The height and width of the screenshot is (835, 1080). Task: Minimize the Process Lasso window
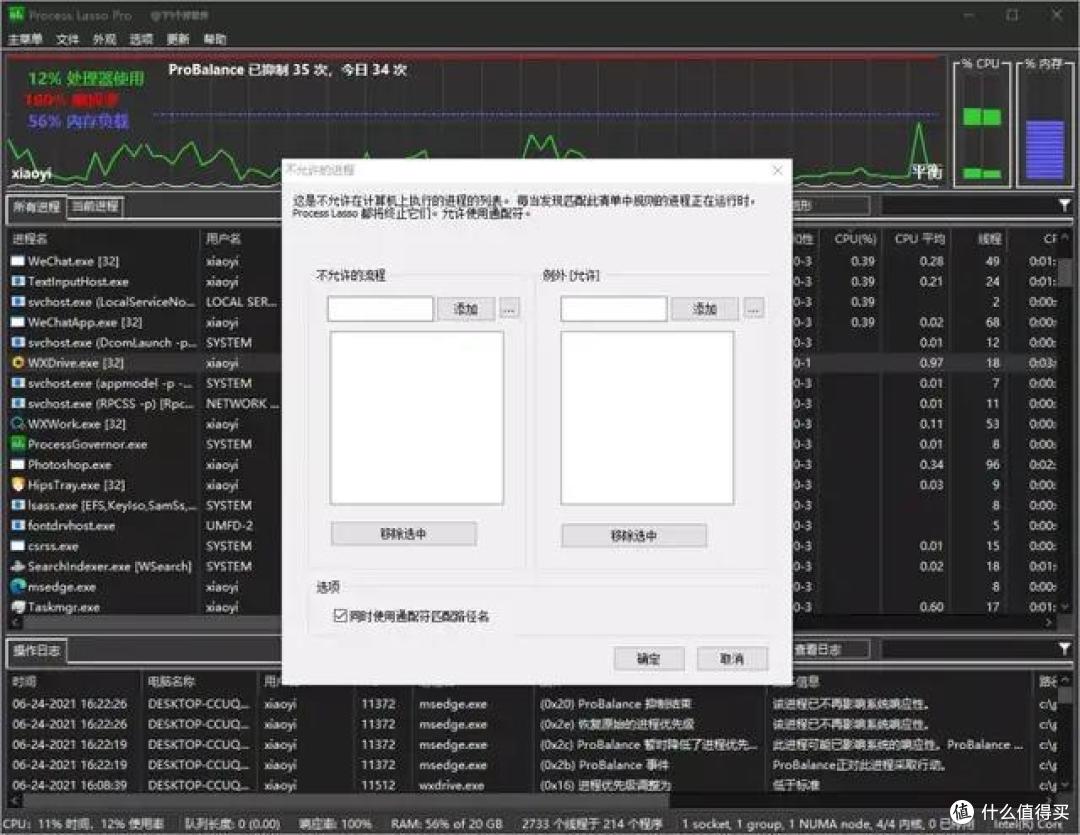(x=969, y=14)
